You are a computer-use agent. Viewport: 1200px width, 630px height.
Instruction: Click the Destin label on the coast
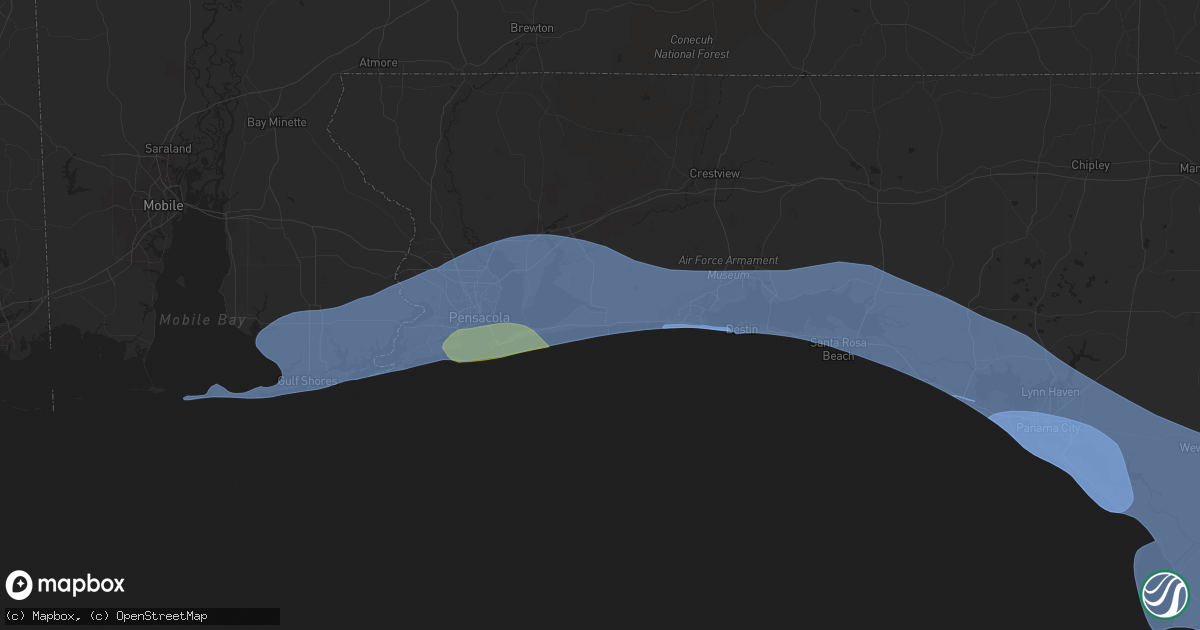coord(742,328)
